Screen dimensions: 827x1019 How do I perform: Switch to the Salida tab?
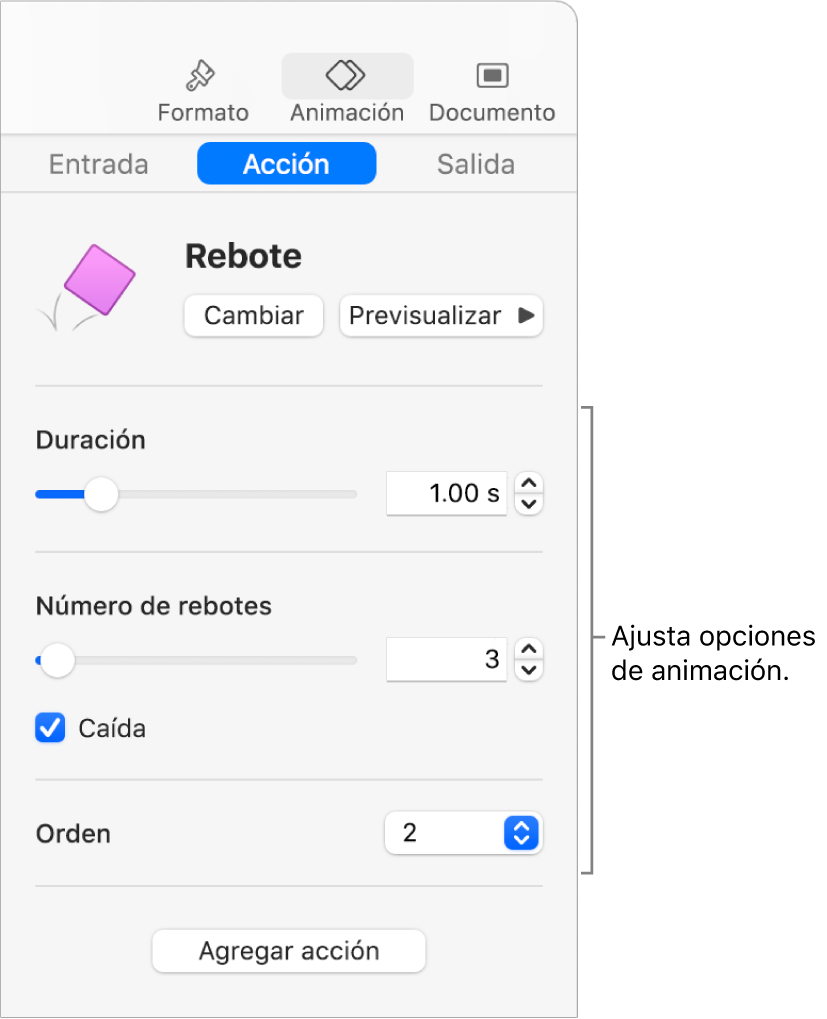[x=476, y=164]
